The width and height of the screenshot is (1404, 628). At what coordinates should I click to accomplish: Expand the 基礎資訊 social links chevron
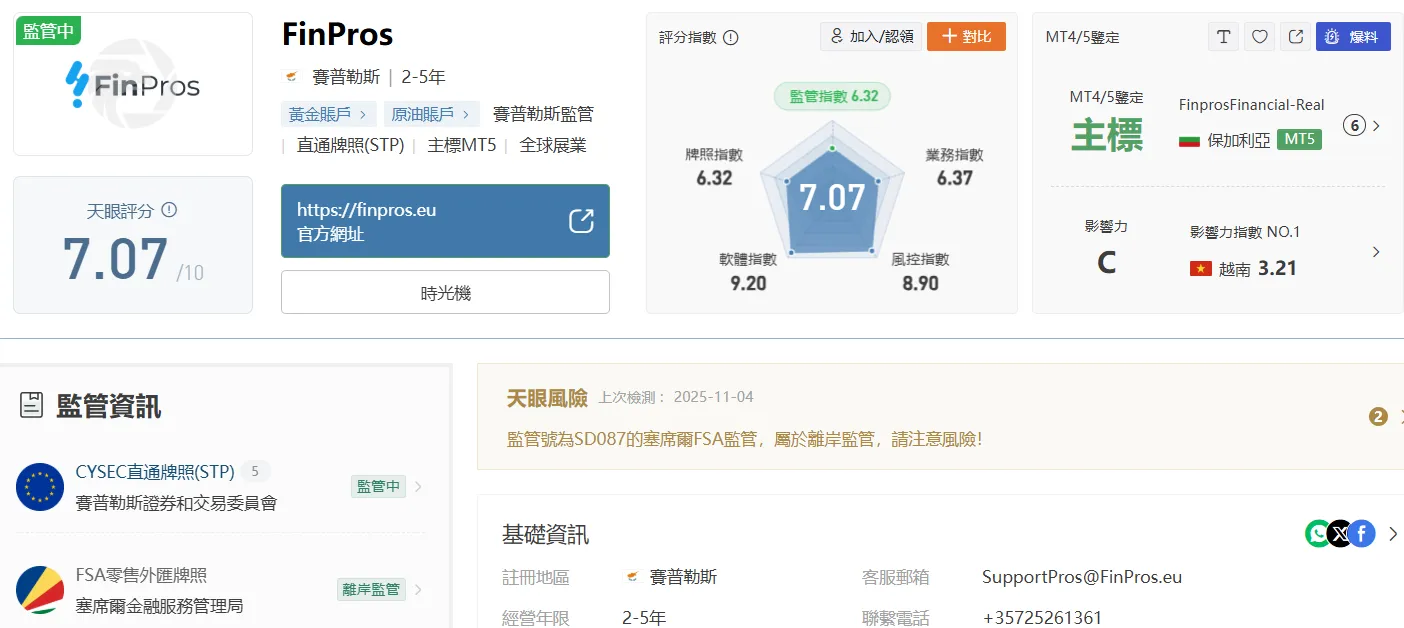pyautogui.click(x=1393, y=534)
